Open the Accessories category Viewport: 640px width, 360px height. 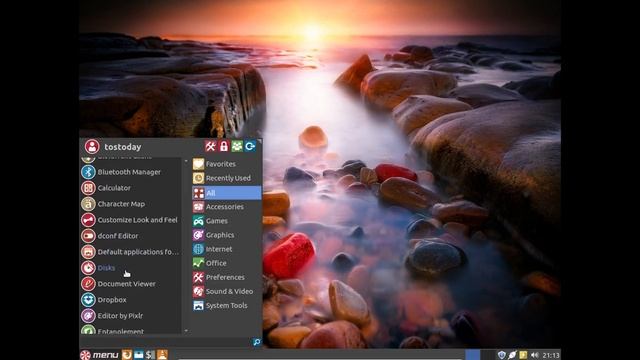pyautogui.click(x=227, y=207)
